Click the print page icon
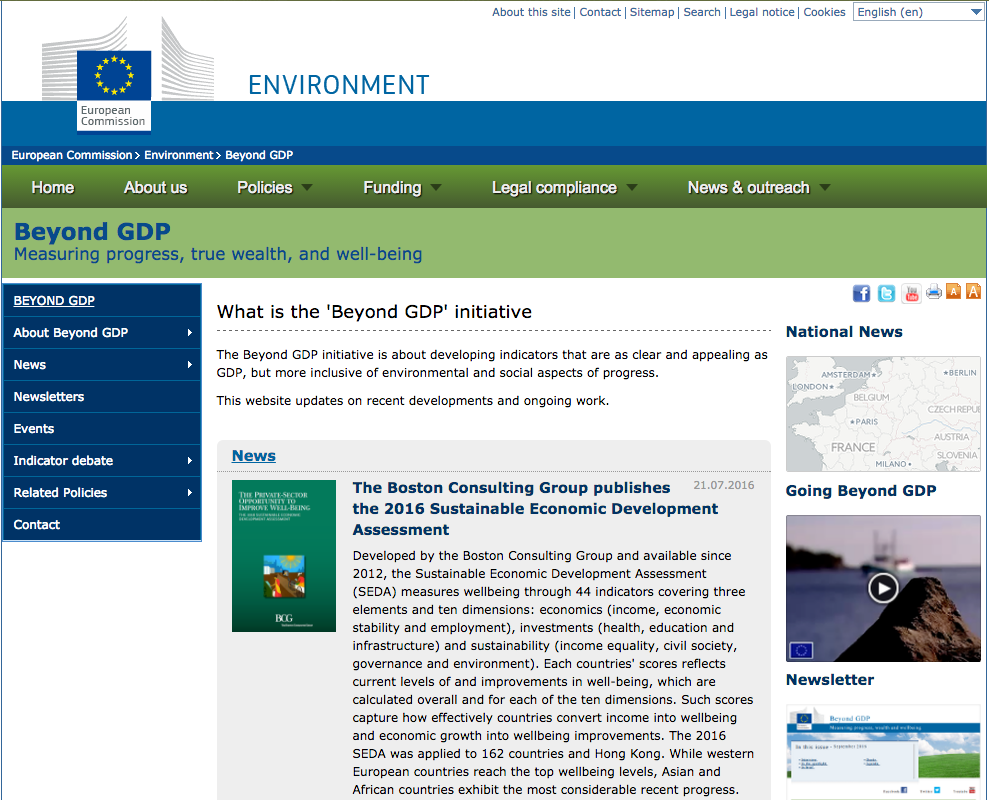The width and height of the screenshot is (989, 800). (x=934, y=292)
